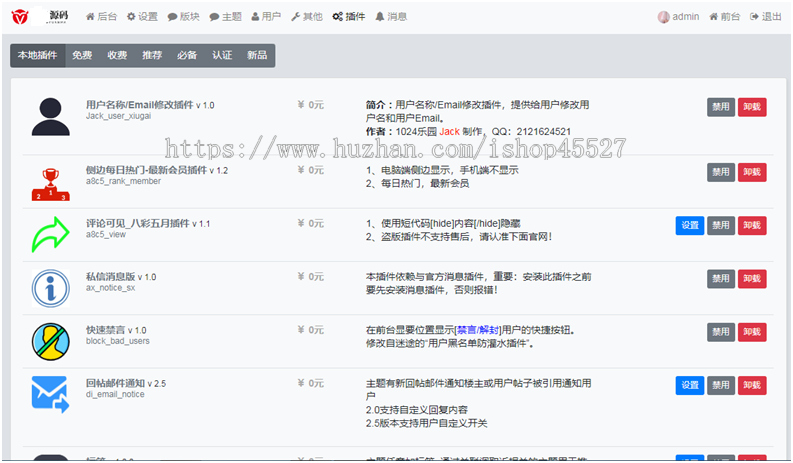Open the 主题 menu
This screenshot has height=463, width=793.
point(226,17)
